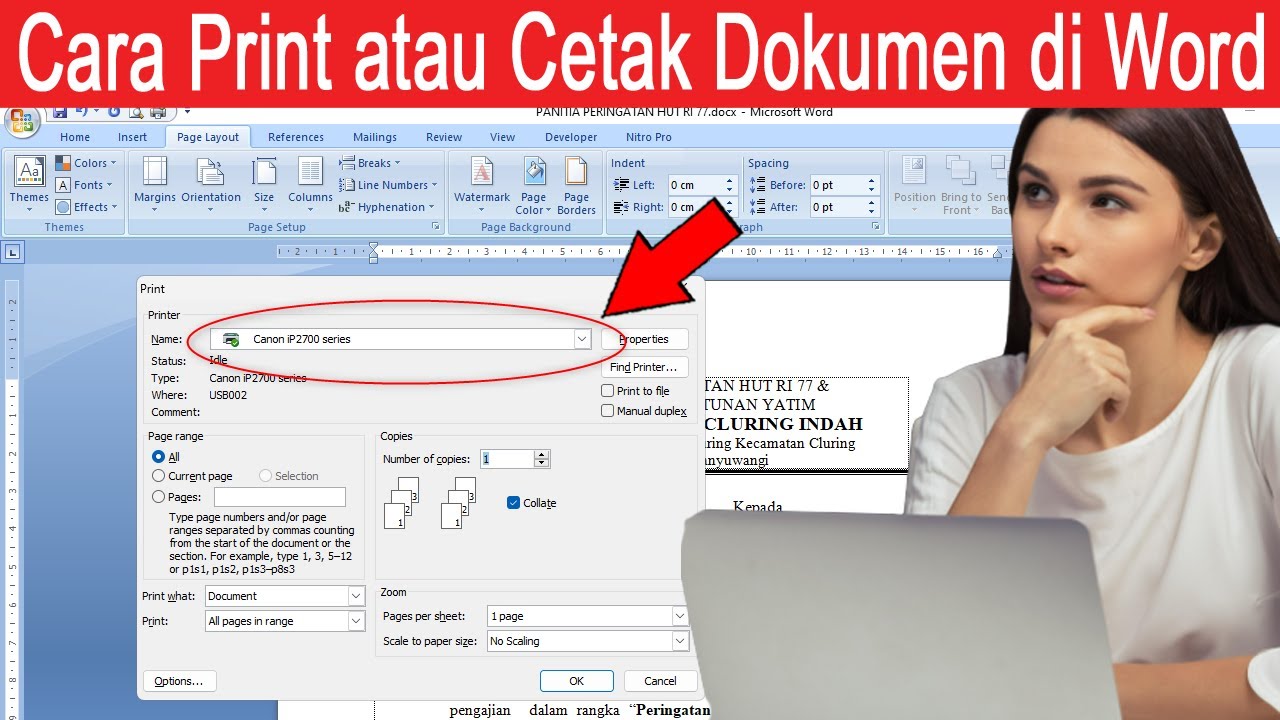Viewport: 1280px width, 720px height.
Task: Enable the Manual duplex checkbox
Action: coord(607,411)
